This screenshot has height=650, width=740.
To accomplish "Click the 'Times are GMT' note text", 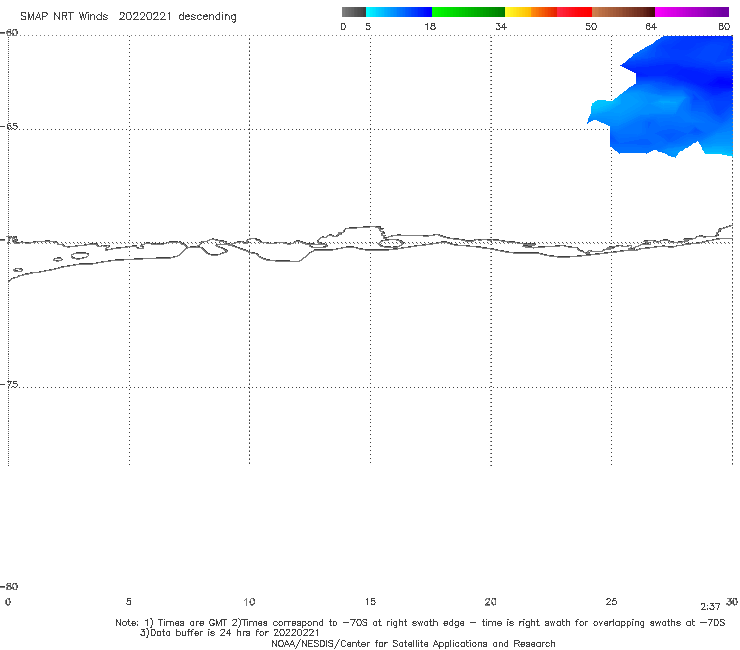I will (x=193, y=623).
